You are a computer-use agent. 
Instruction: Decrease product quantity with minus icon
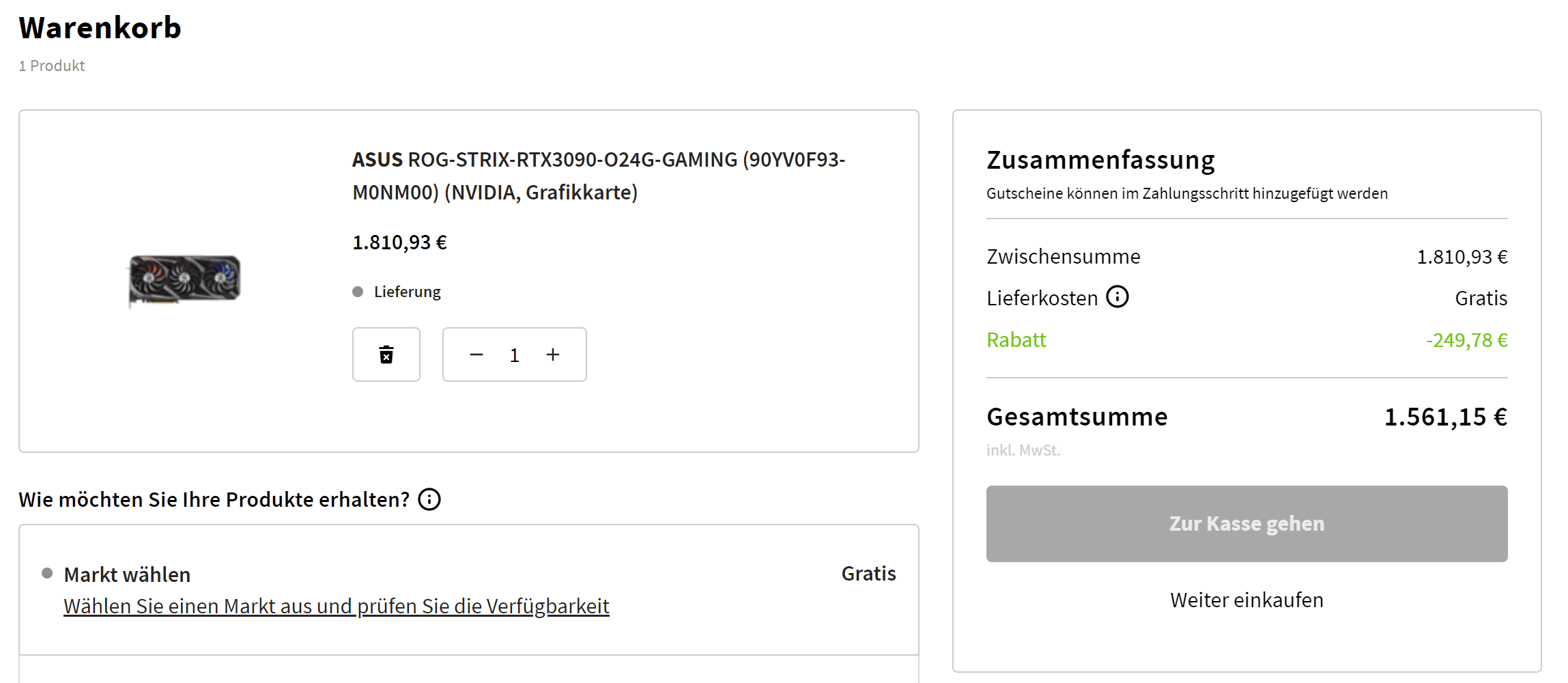click(x=476, y=354)
